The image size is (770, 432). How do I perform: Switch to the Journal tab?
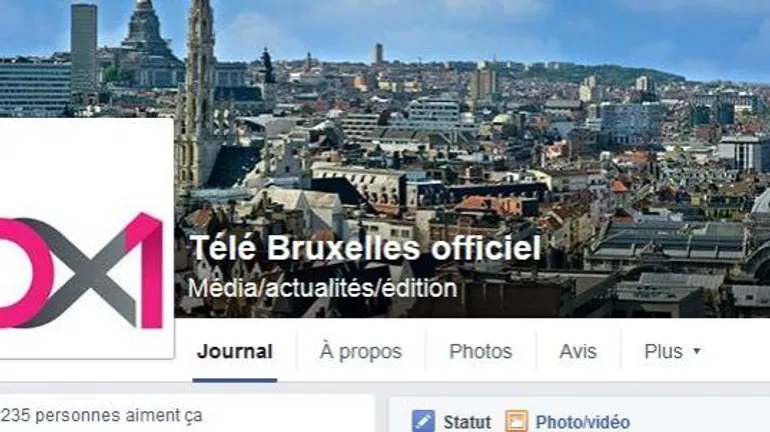[x=235, y=351]
